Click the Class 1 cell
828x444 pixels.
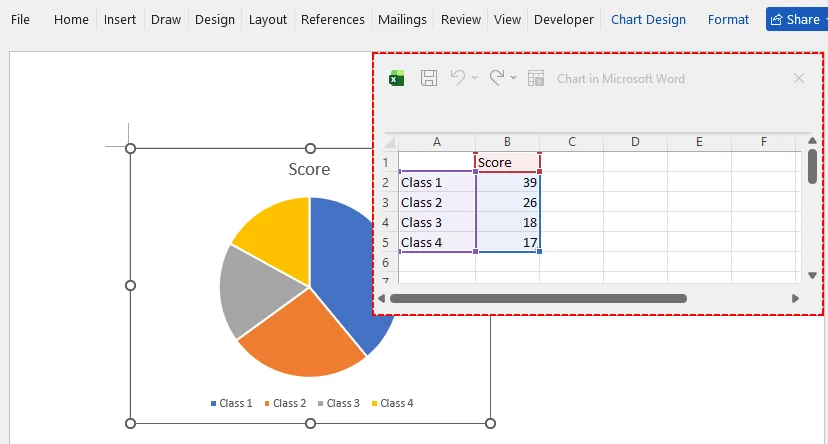click(x=437, y=182)
